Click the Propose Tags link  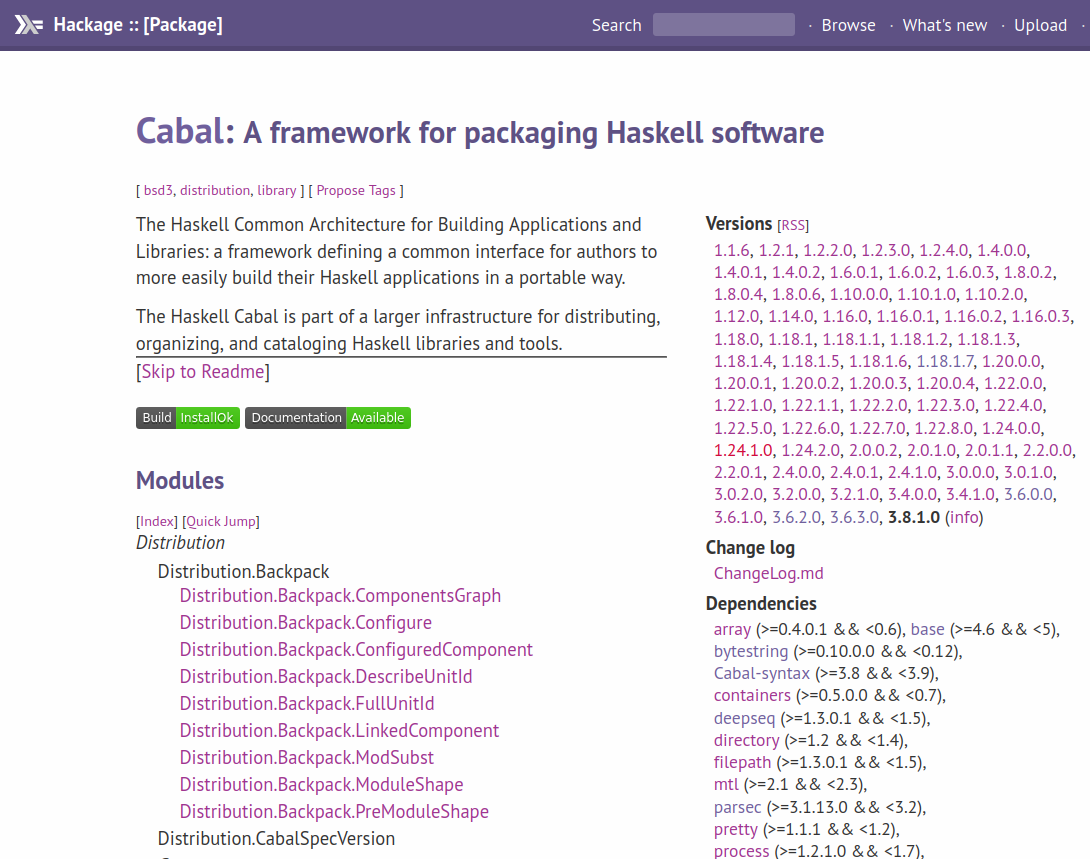coord(356,190)
